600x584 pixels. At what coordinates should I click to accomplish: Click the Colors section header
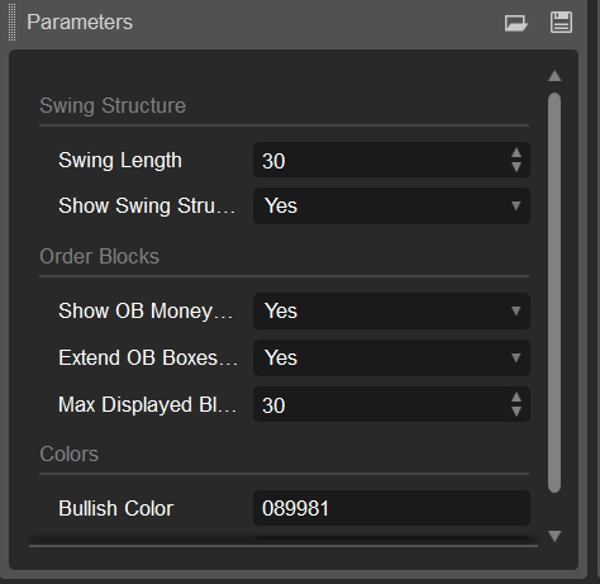pos(69,454)
